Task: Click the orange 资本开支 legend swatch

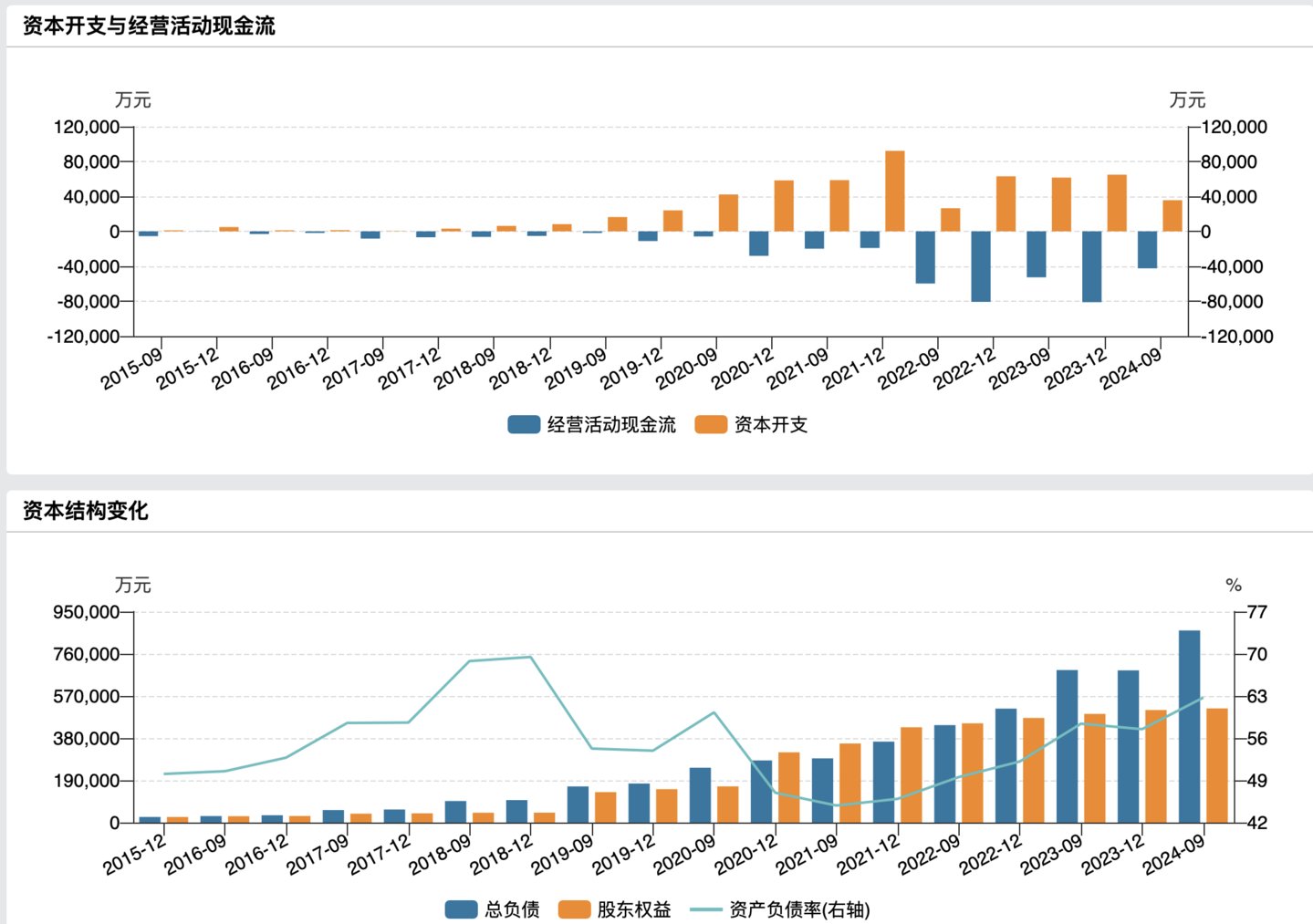Action: click(x=711, y=424)
